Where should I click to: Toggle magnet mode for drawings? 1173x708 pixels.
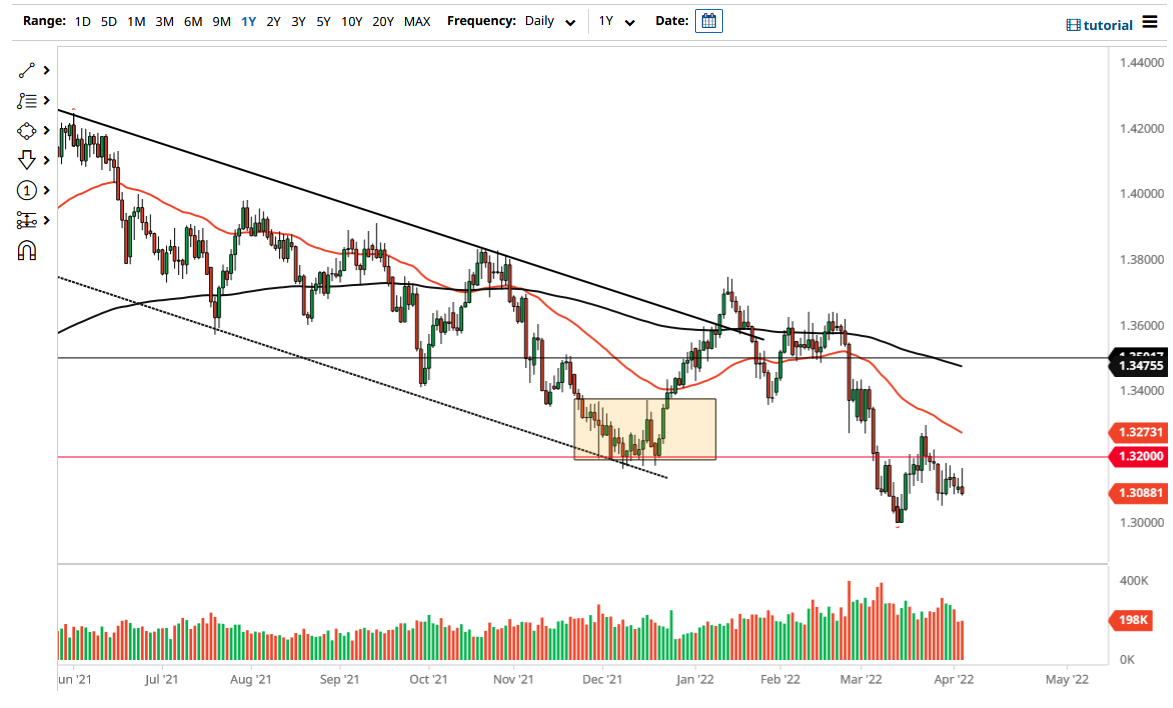coord(25,250)
